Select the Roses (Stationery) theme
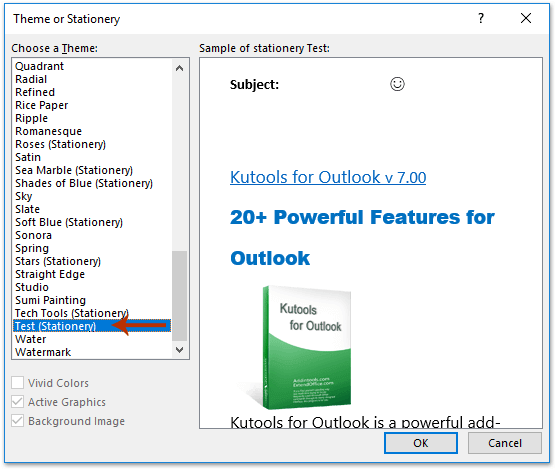 (92, 144)
